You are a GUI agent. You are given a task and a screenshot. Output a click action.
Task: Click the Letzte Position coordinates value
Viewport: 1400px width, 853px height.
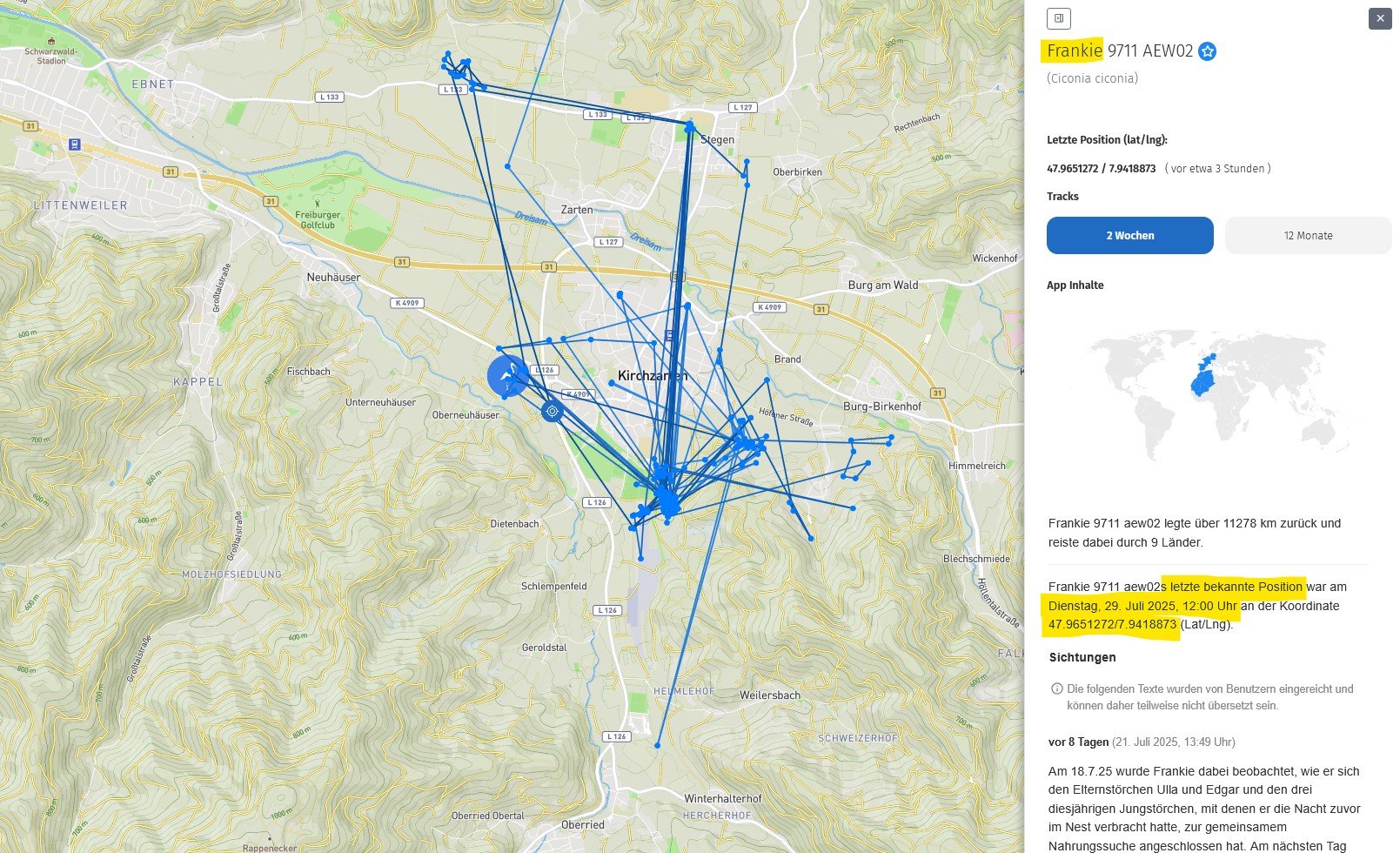1101,169
